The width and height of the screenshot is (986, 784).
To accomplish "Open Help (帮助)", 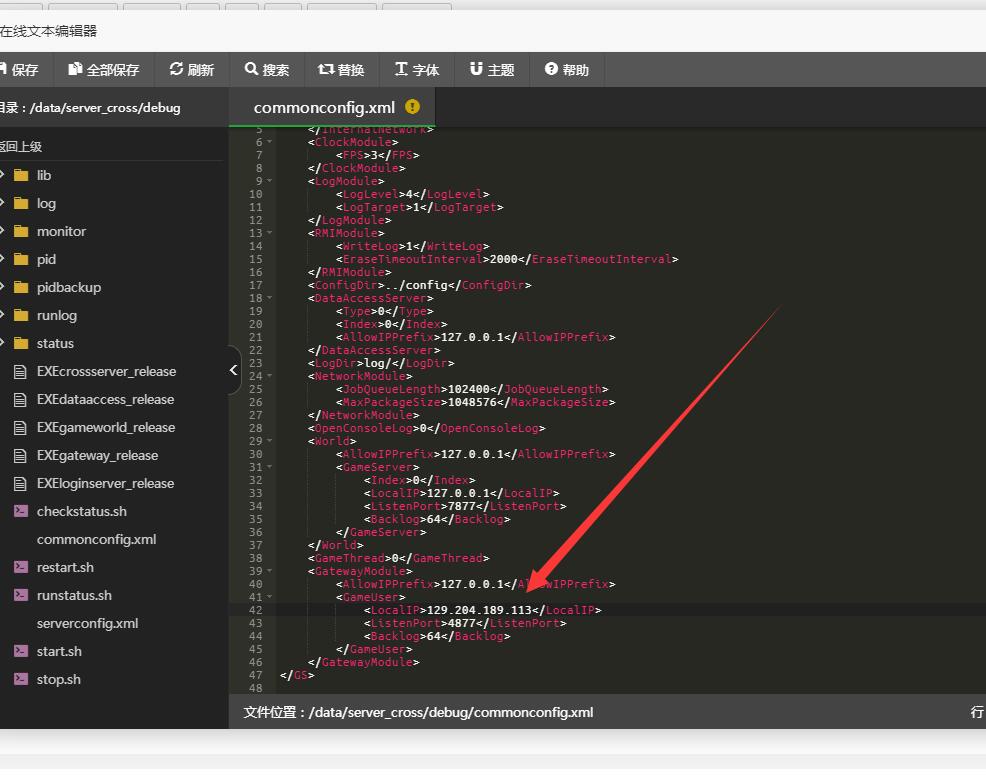I will [551, 69].
